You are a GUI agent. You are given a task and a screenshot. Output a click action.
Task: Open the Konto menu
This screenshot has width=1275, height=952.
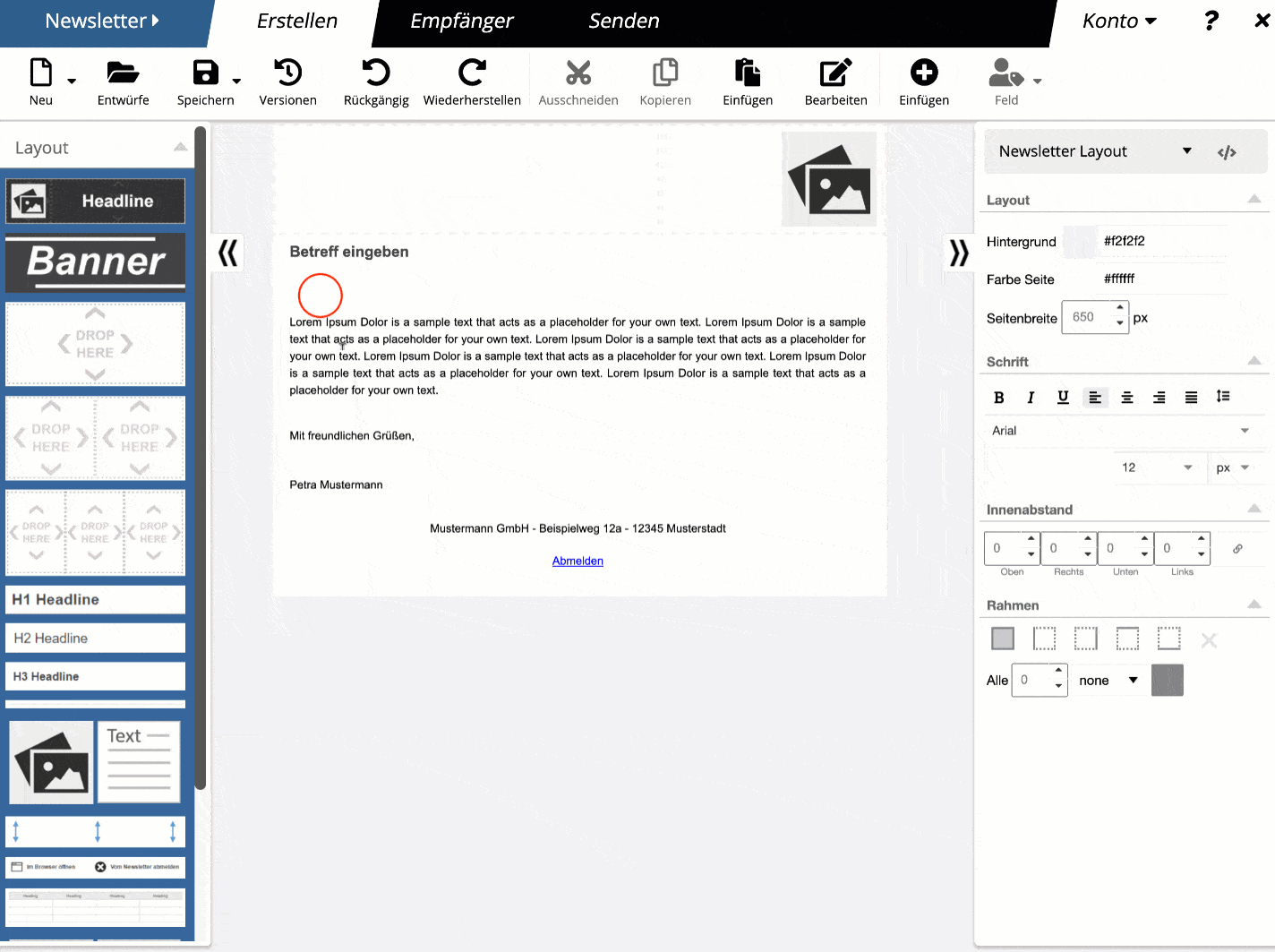[x=1119, y=21]
